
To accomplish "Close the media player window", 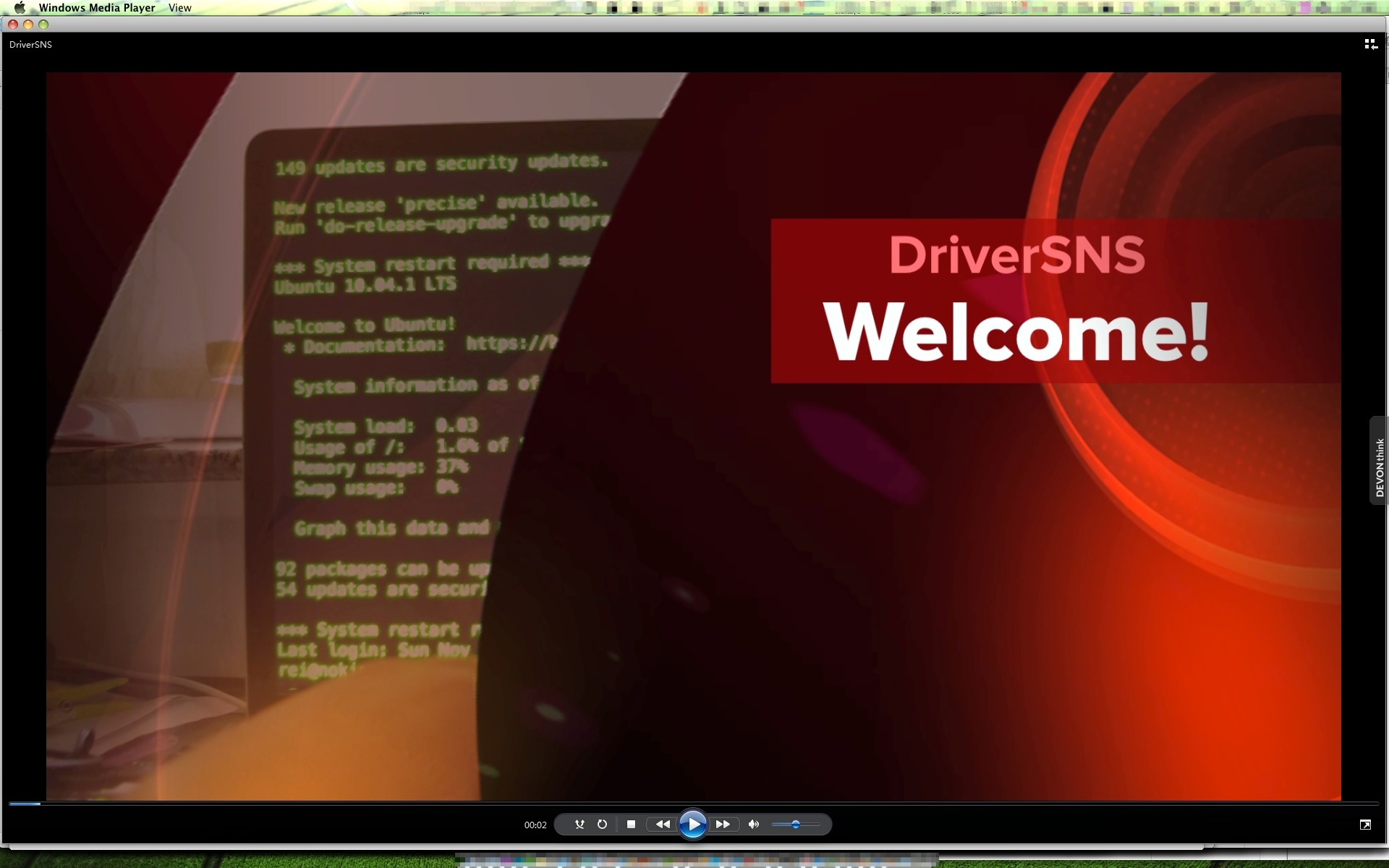I will (12, 25).
